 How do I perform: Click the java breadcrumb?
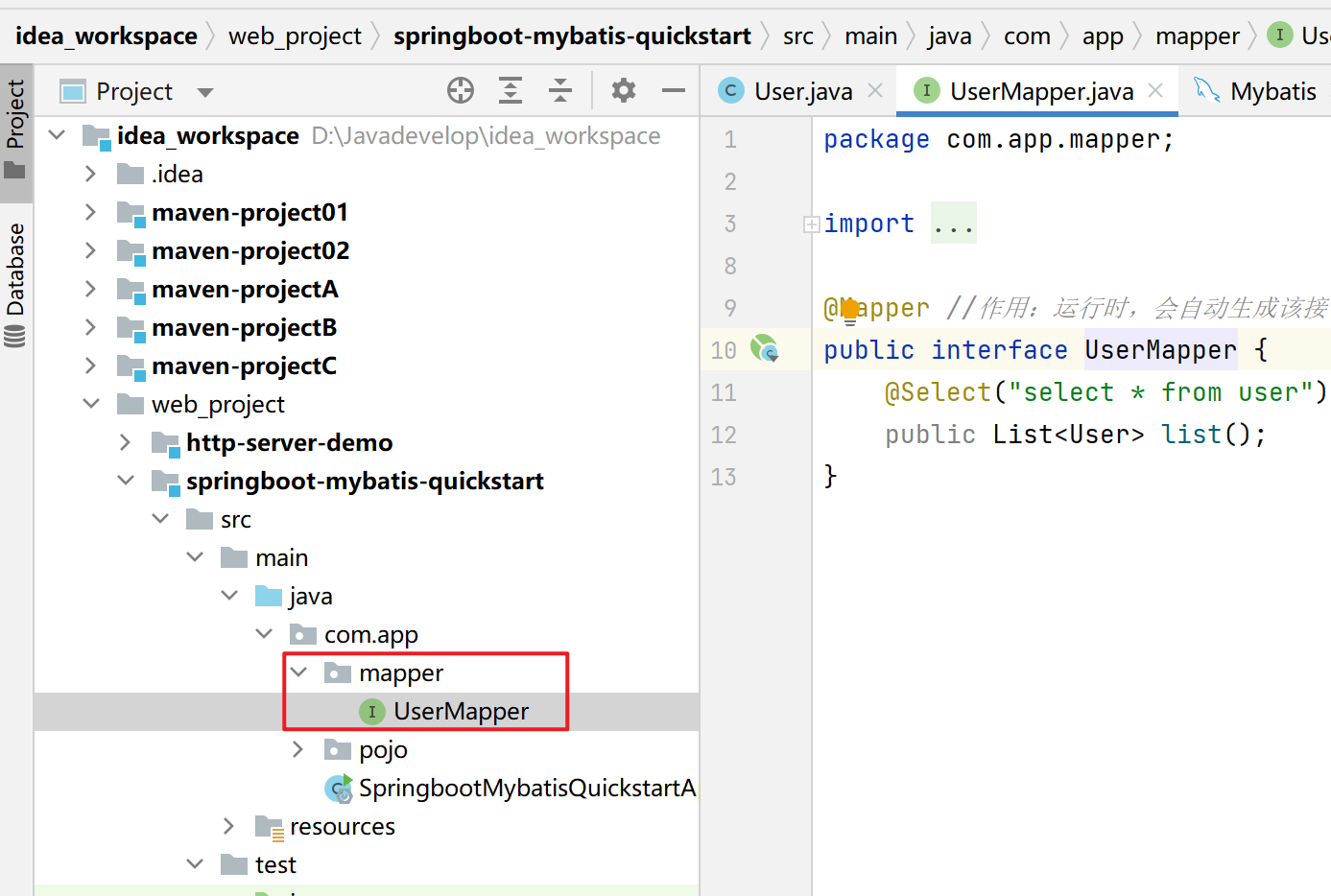(x=950, y=36)
